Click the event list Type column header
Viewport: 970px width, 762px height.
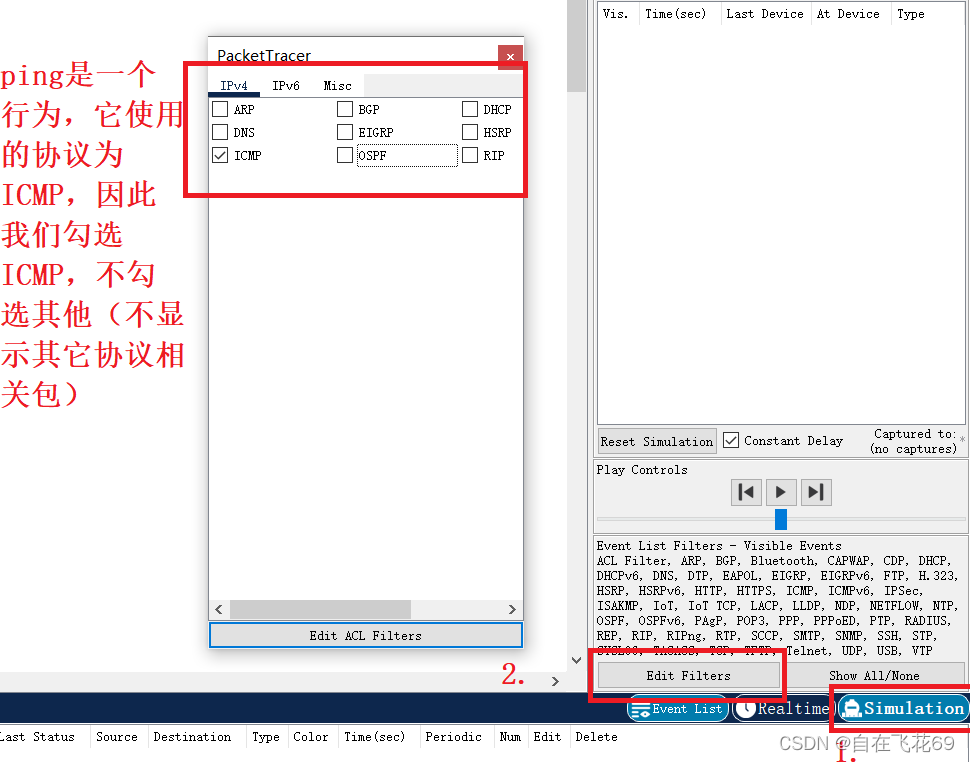(928, 14)
